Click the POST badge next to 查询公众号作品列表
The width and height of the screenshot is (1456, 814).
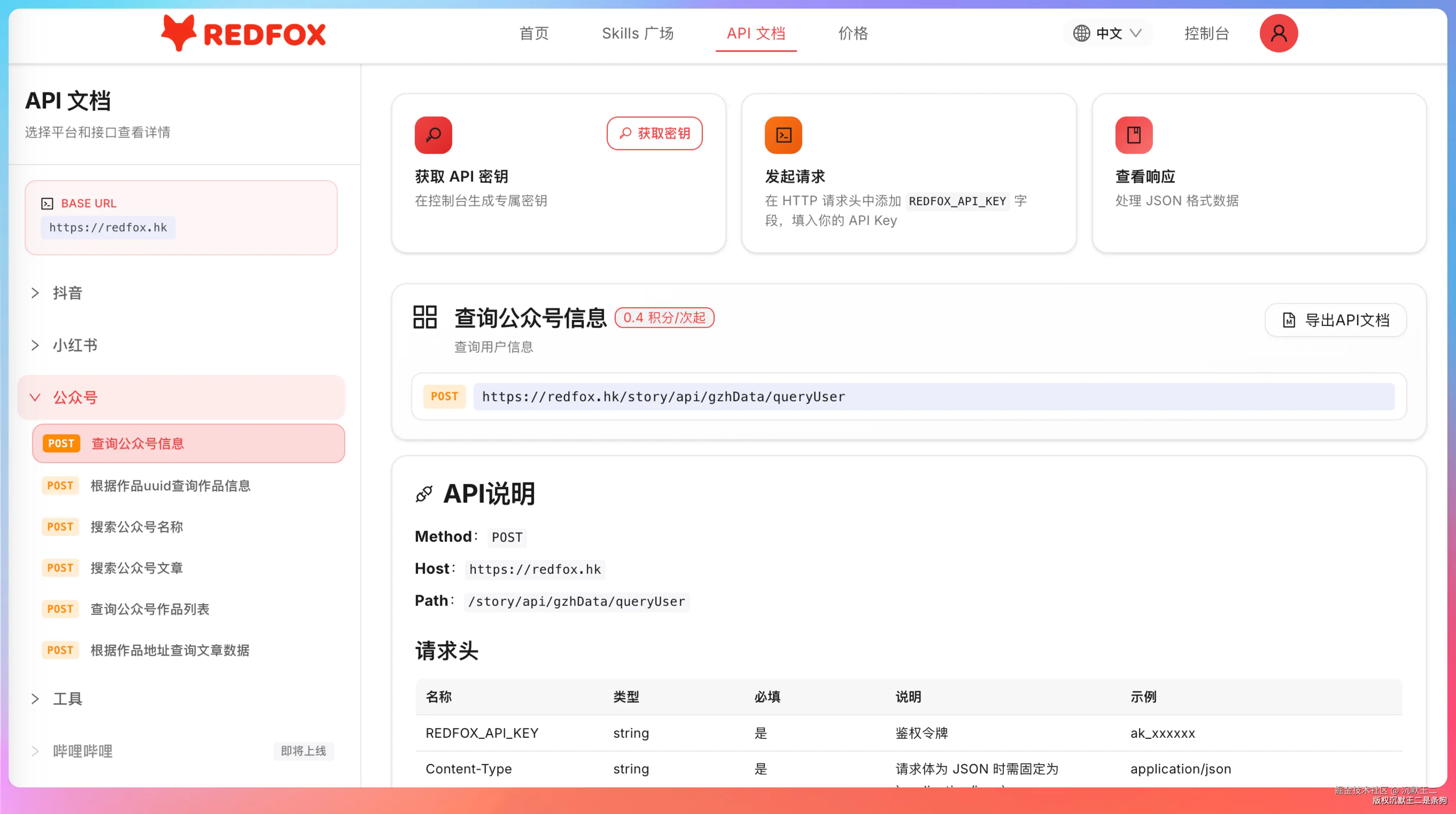[60, 609]
